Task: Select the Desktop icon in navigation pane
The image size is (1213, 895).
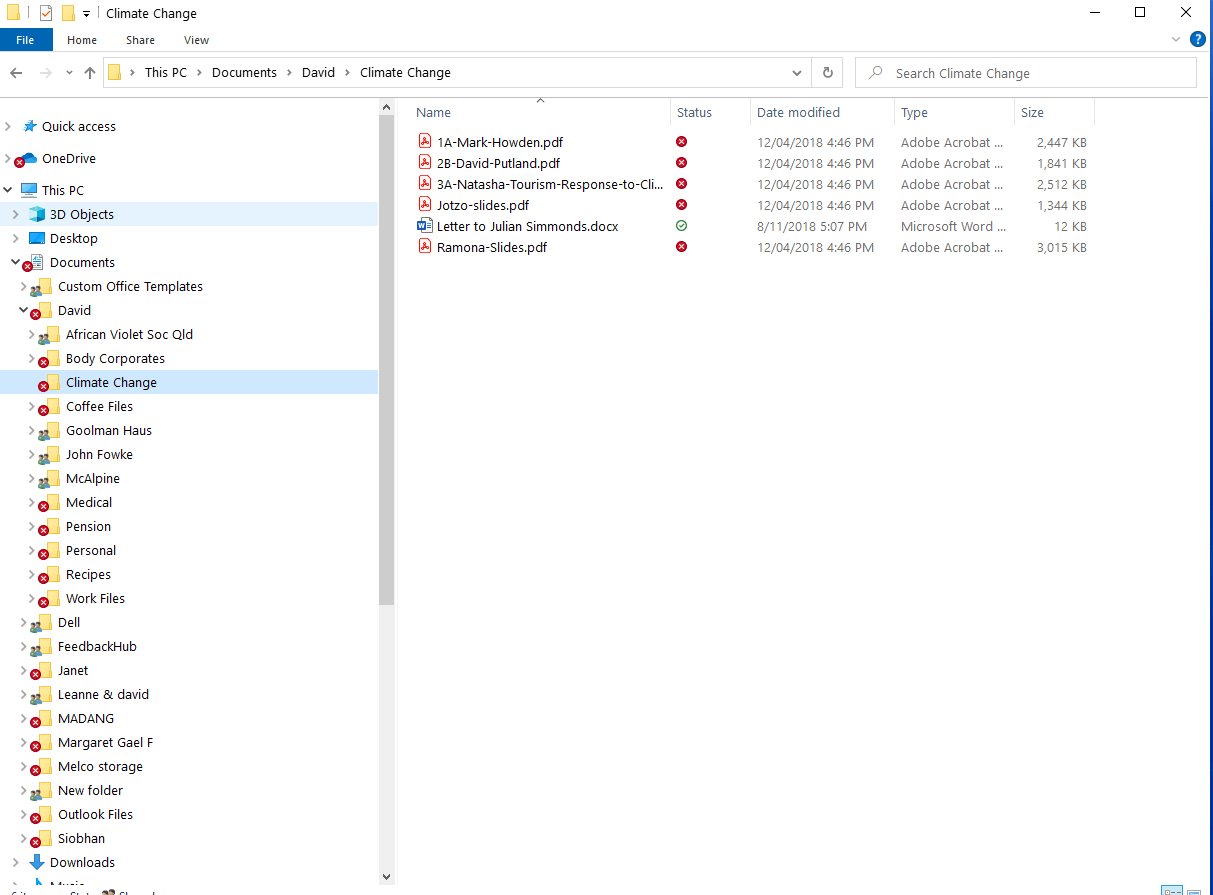Action: (x=37, y=238)
